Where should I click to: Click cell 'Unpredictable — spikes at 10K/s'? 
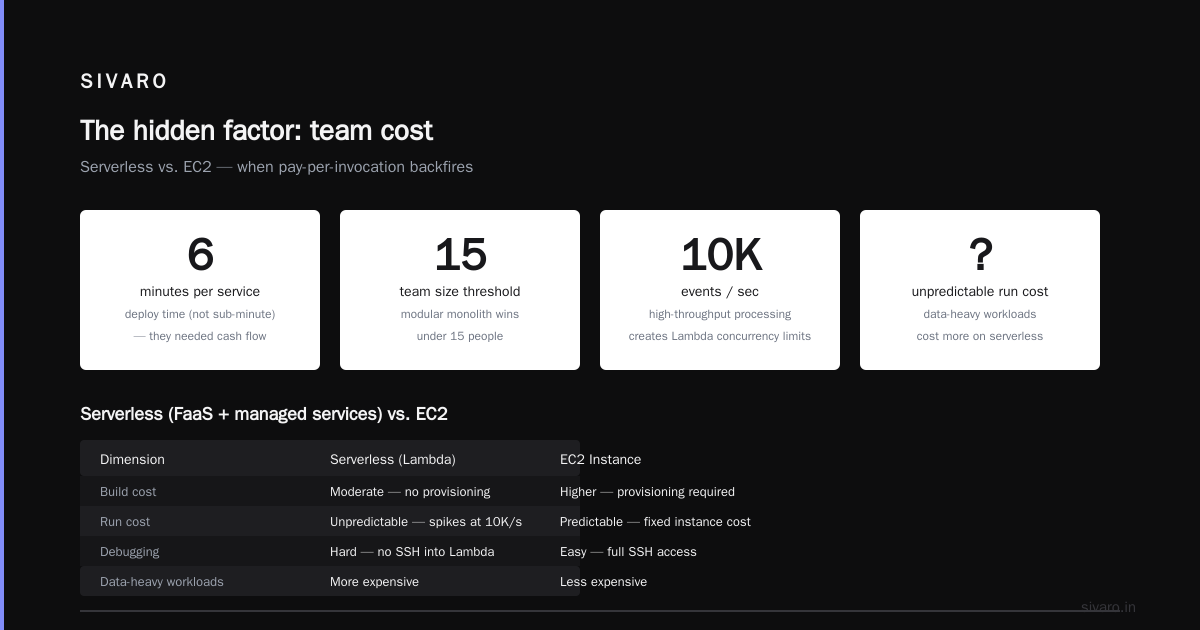click(x=426, y=522)
